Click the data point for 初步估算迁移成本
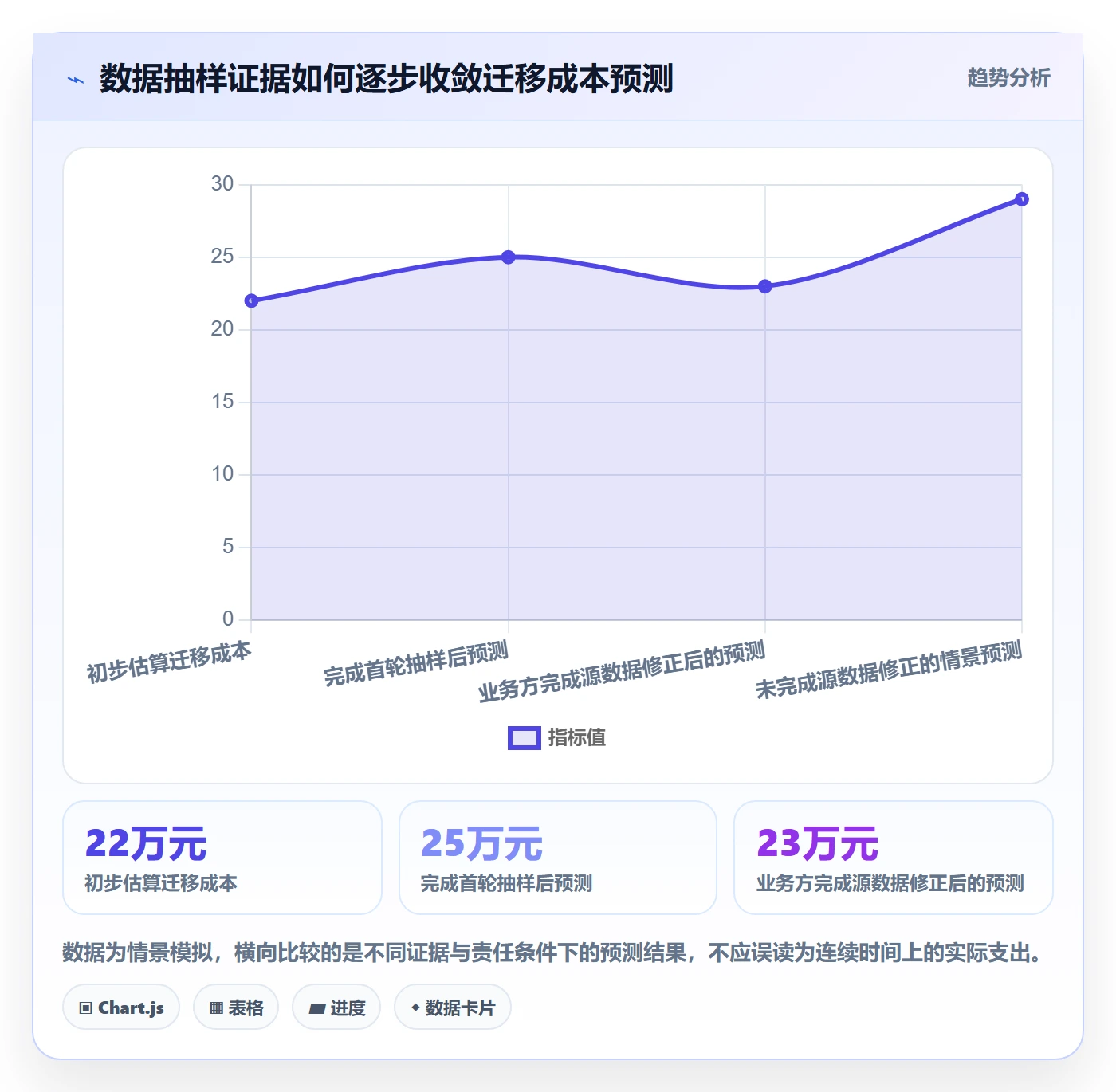The height and width of the screenshot is (1092, 1116). (251, 300)
